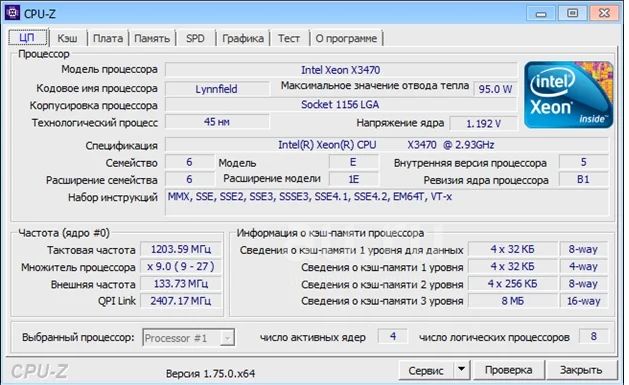Select the Intel Xeon X3470 model field
The height and width of the screenshot is (385, 629).
coord(341,70)
